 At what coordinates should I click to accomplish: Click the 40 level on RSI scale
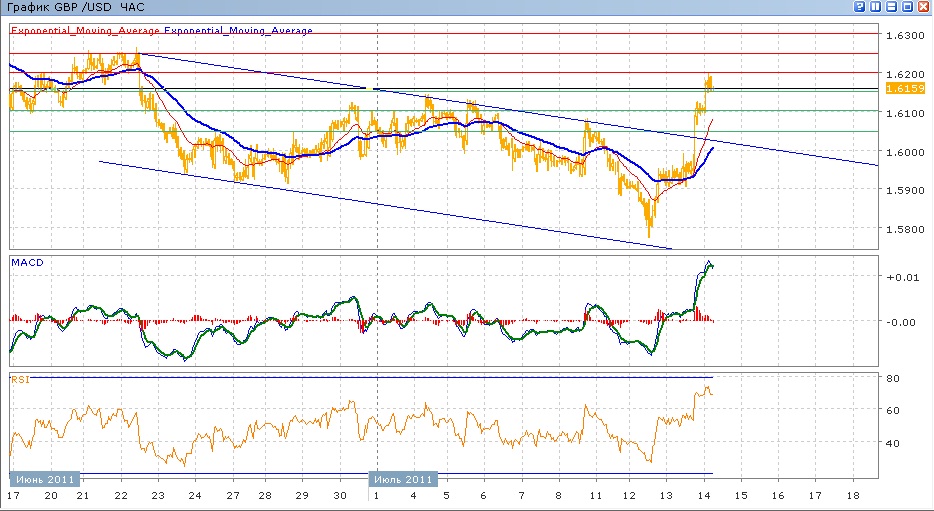894,443
